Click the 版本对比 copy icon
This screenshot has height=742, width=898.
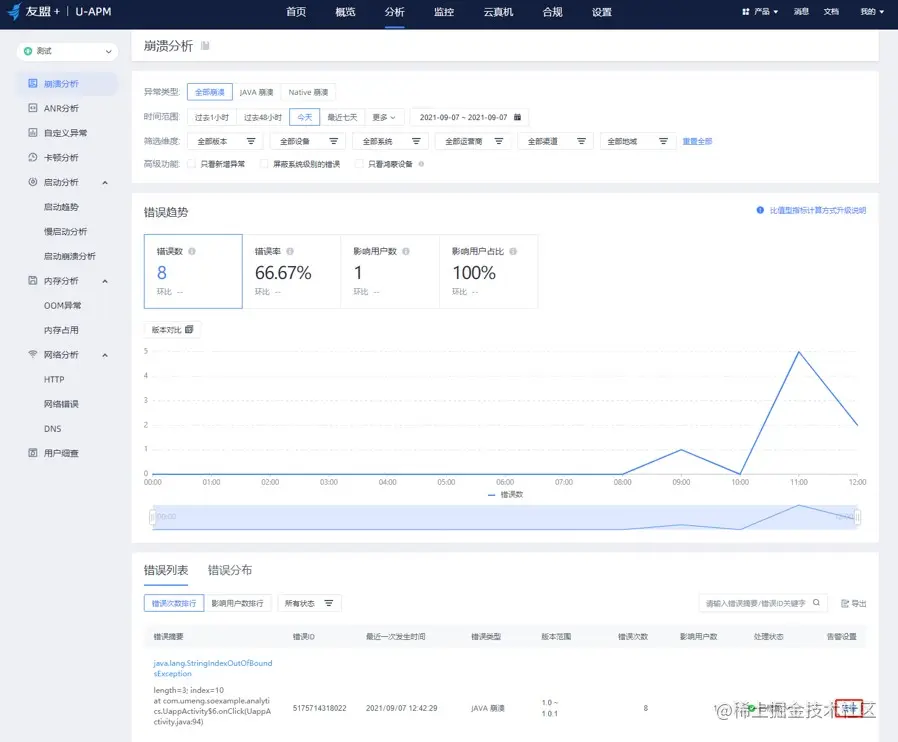click(x=189, y=330)
